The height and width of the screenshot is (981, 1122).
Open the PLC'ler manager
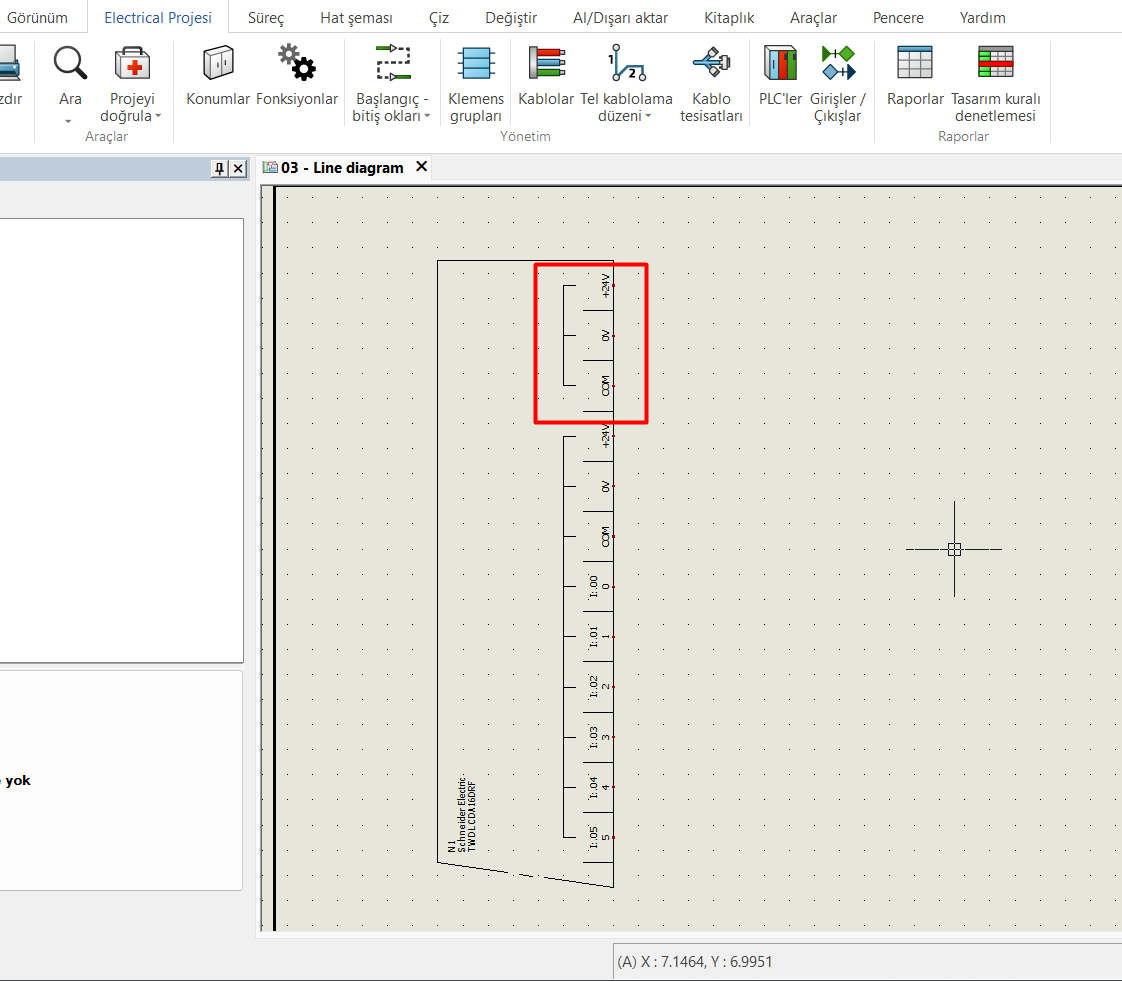pyautogui.click(x=780, y=75)
